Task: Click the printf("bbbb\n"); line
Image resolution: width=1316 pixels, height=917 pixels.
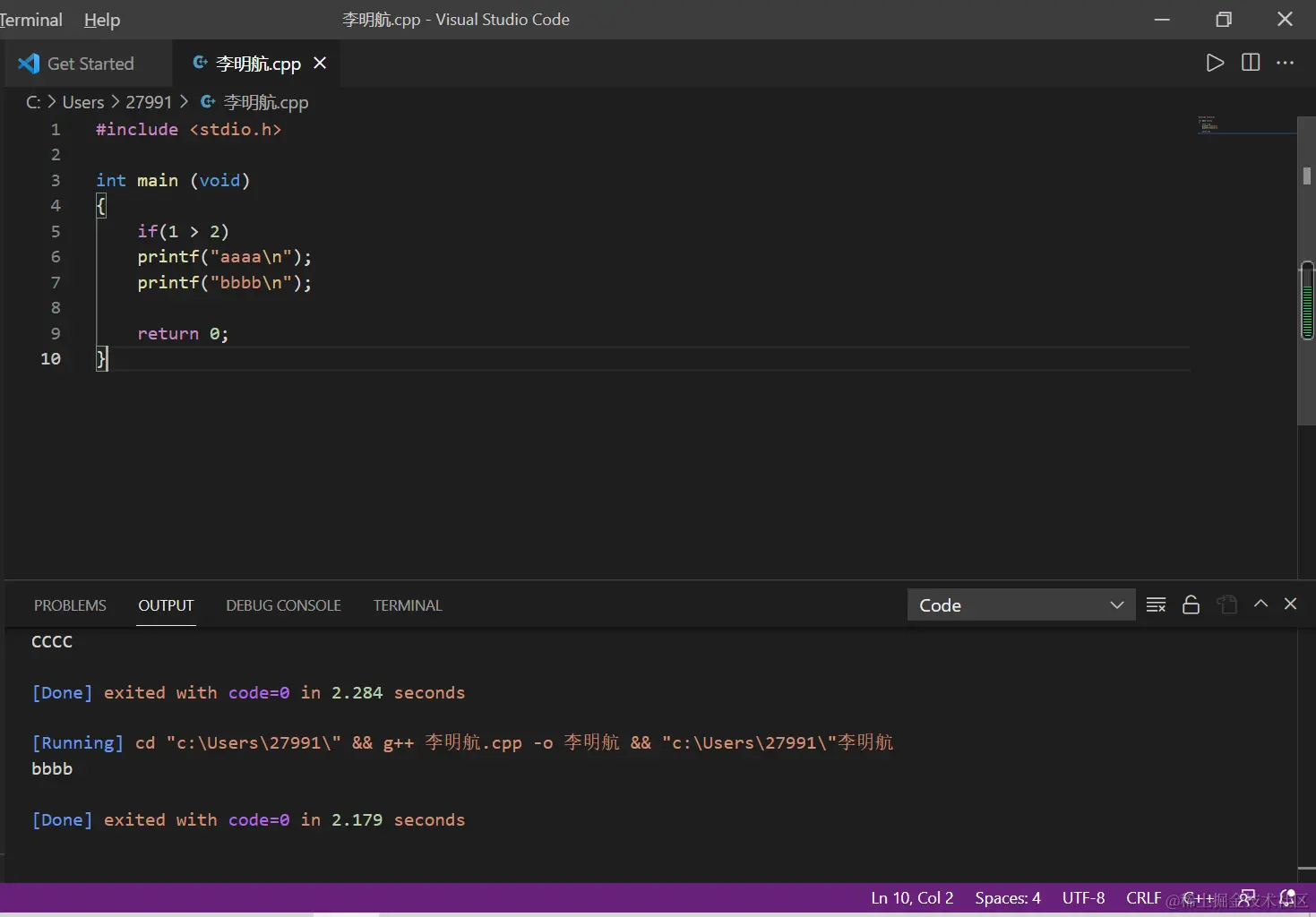Action: point(225,282)
